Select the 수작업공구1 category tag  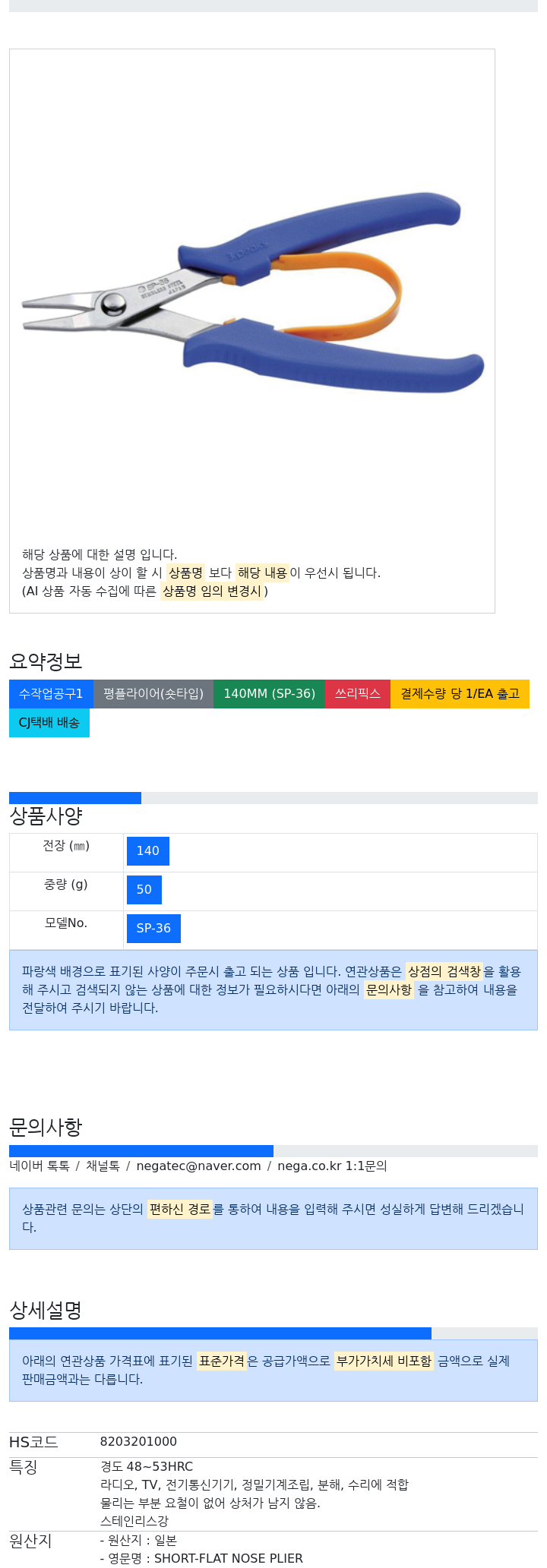51,694
